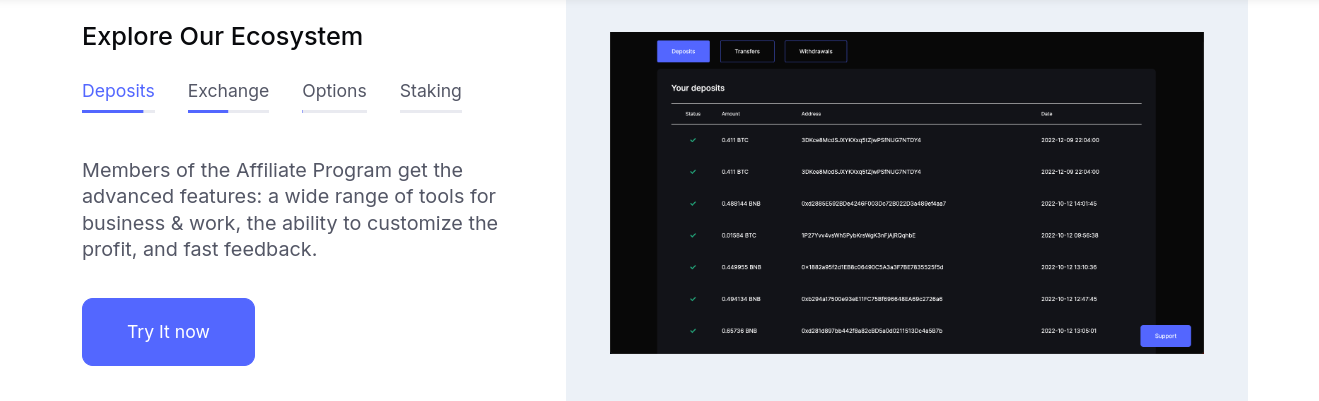
Task: Switch to the Exchange tab
Action: 228,91
